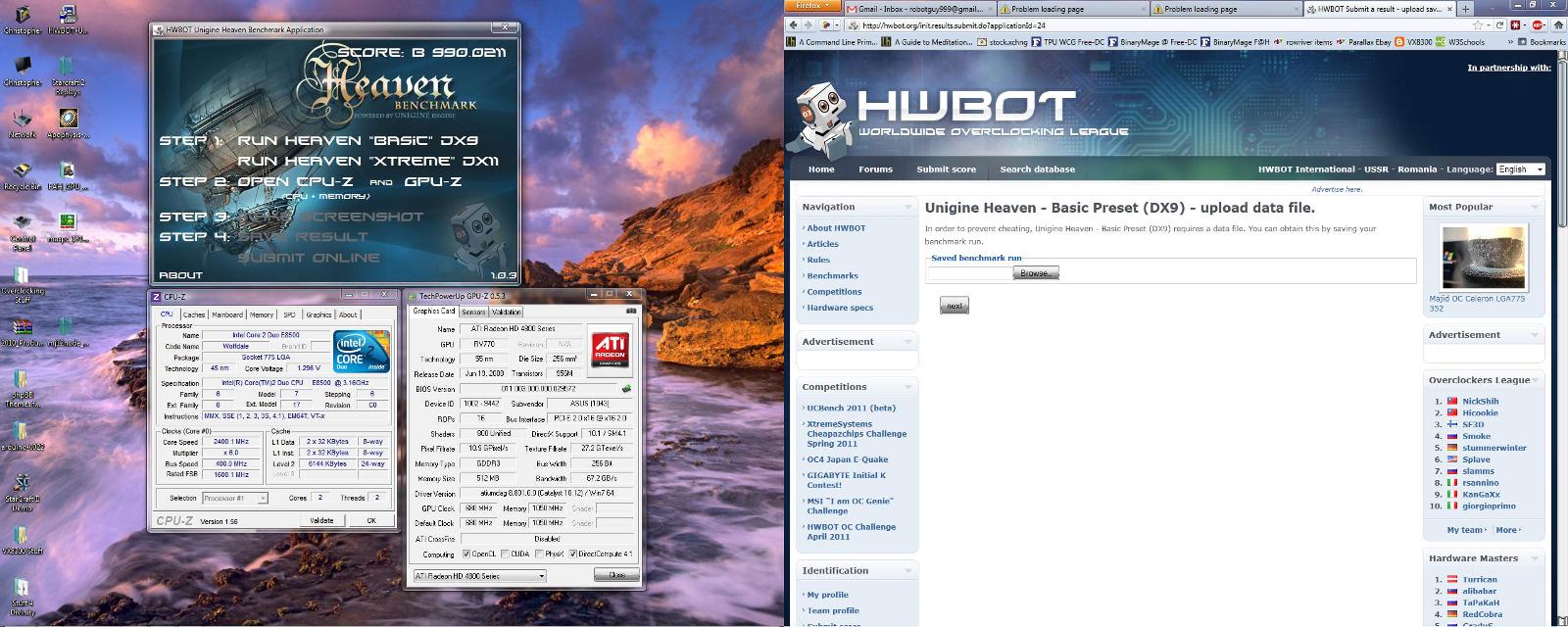Select the Starcraft 2 Replays desktop icon
Image resolution: width=1568 pixels, height=627 pixels.
[x=68, y=74]
